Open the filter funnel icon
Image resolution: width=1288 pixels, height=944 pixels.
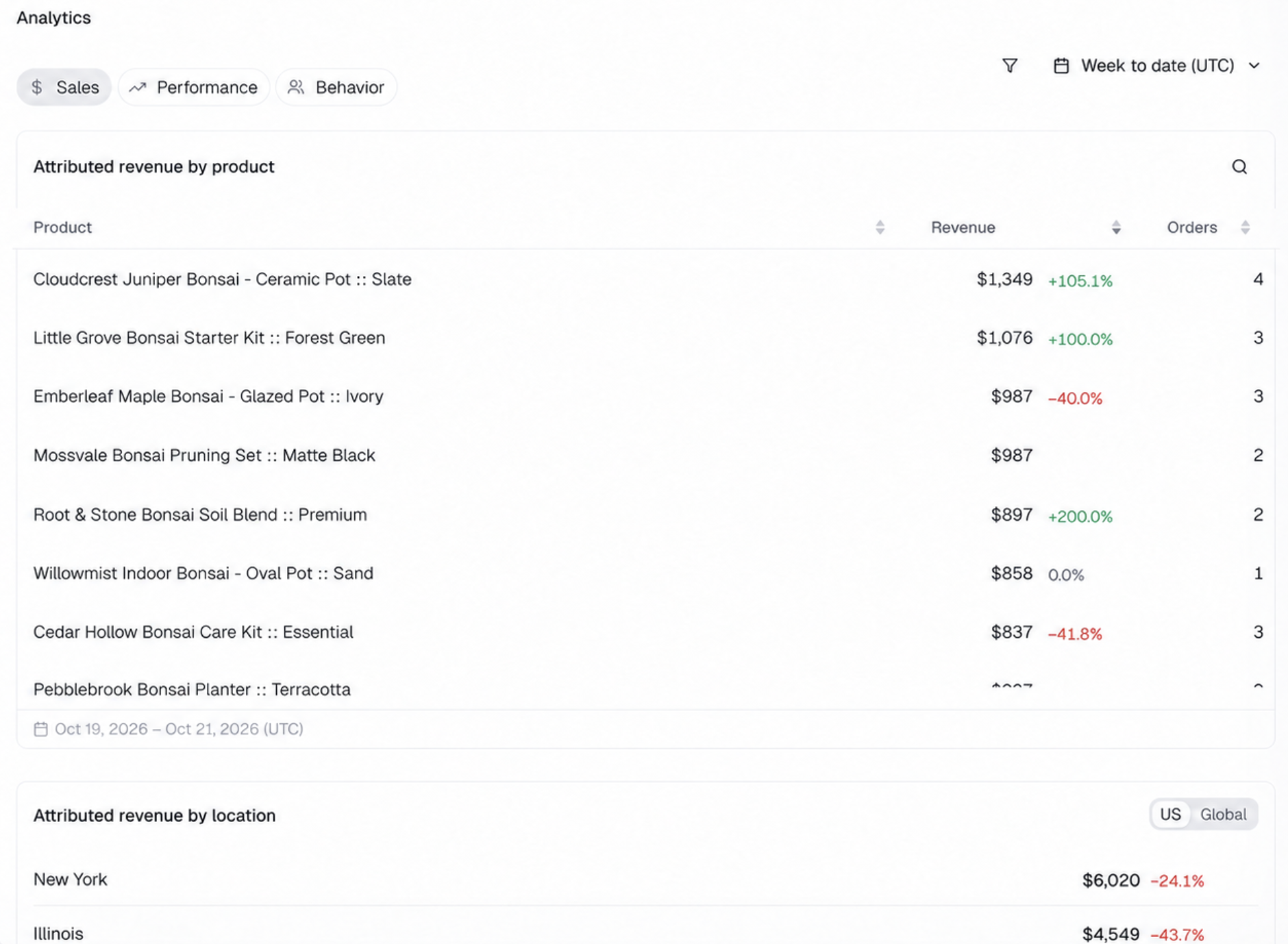1010,66
